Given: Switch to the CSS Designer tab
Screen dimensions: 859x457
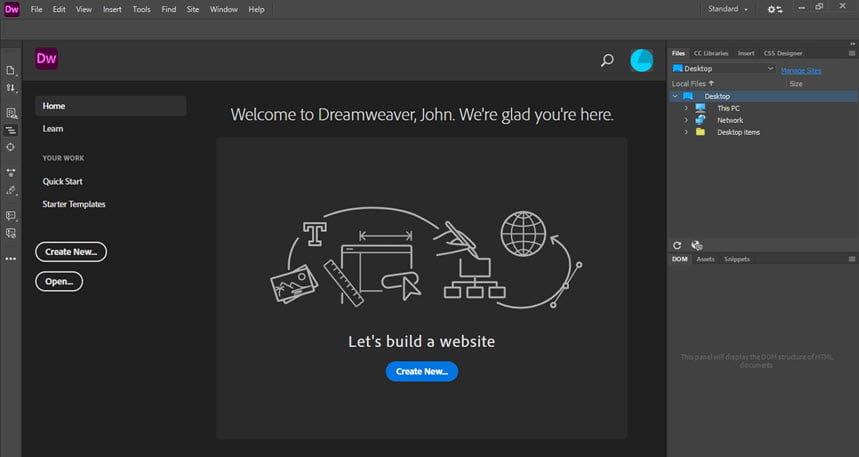Looking at the screenshot, I should click(x=783, y=53).
